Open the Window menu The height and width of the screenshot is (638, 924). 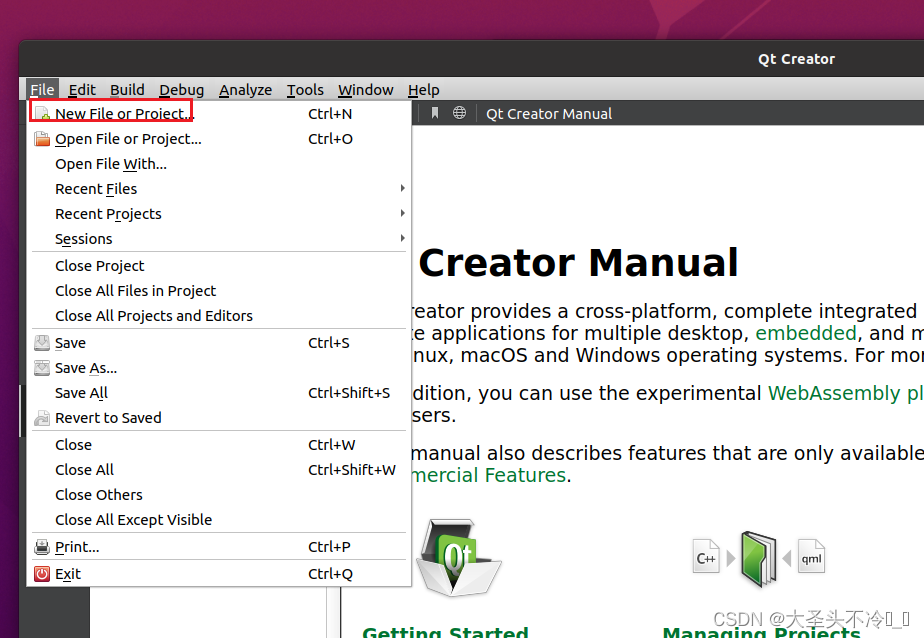pyautogui.click(x=365, y=90)
